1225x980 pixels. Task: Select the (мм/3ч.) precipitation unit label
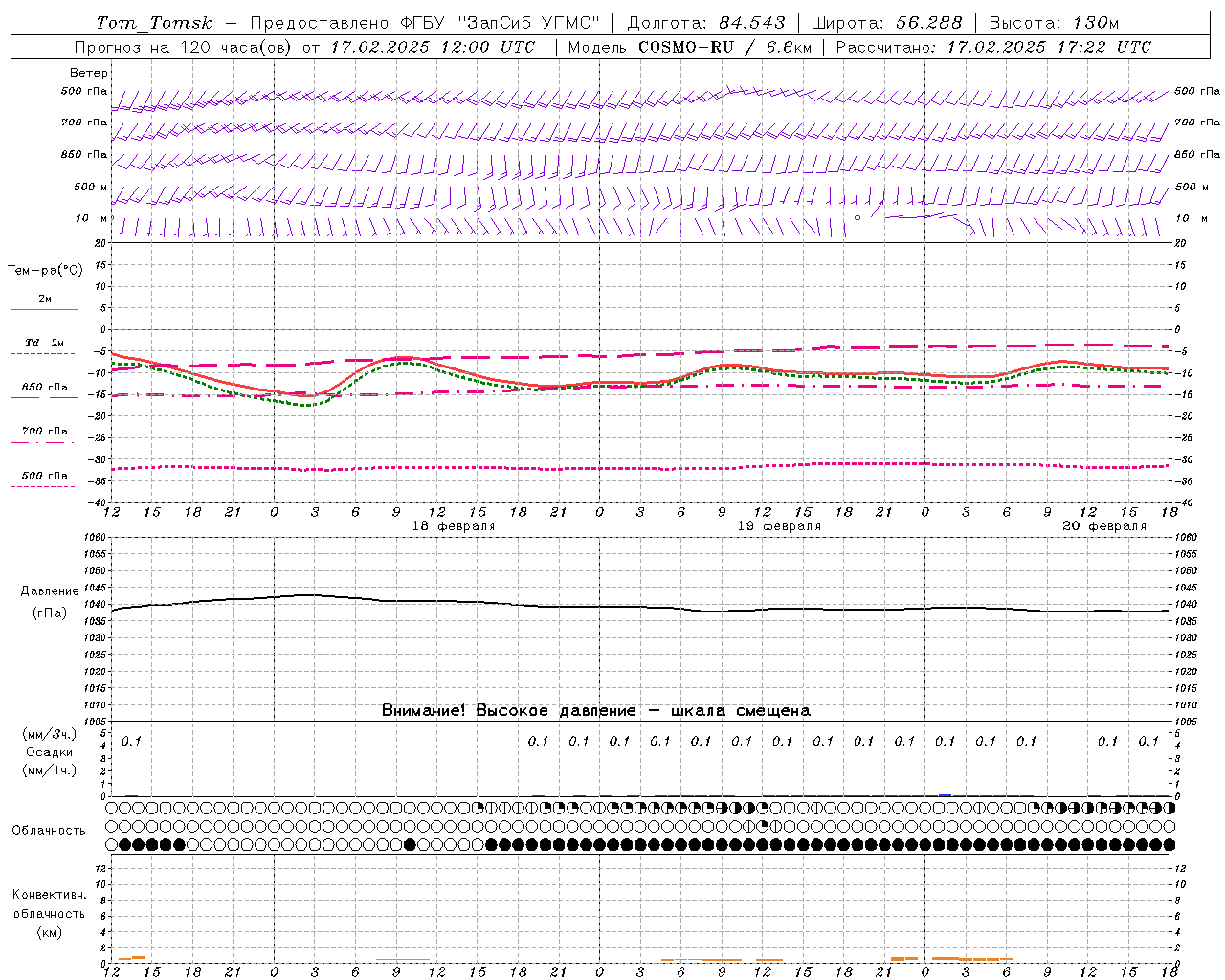[50, 734]
